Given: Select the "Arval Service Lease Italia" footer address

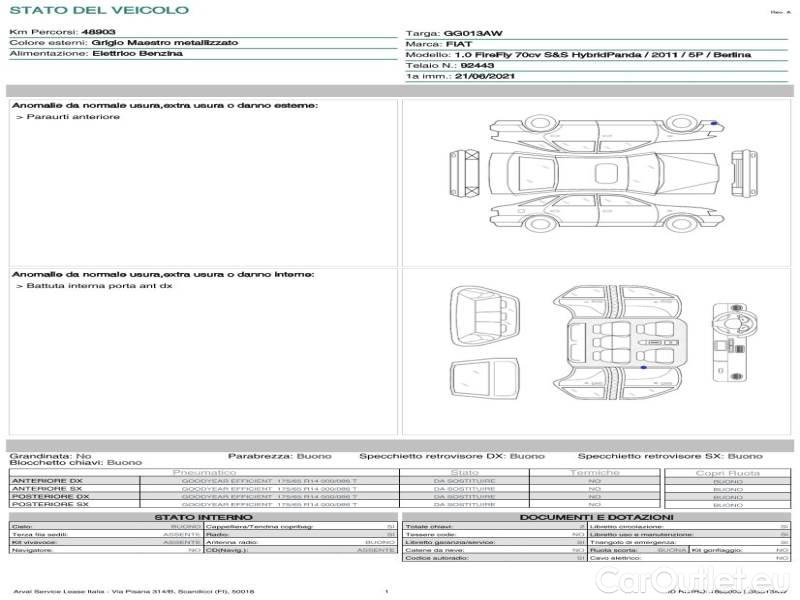Looking at the screenshot, I should coord(134,592).
